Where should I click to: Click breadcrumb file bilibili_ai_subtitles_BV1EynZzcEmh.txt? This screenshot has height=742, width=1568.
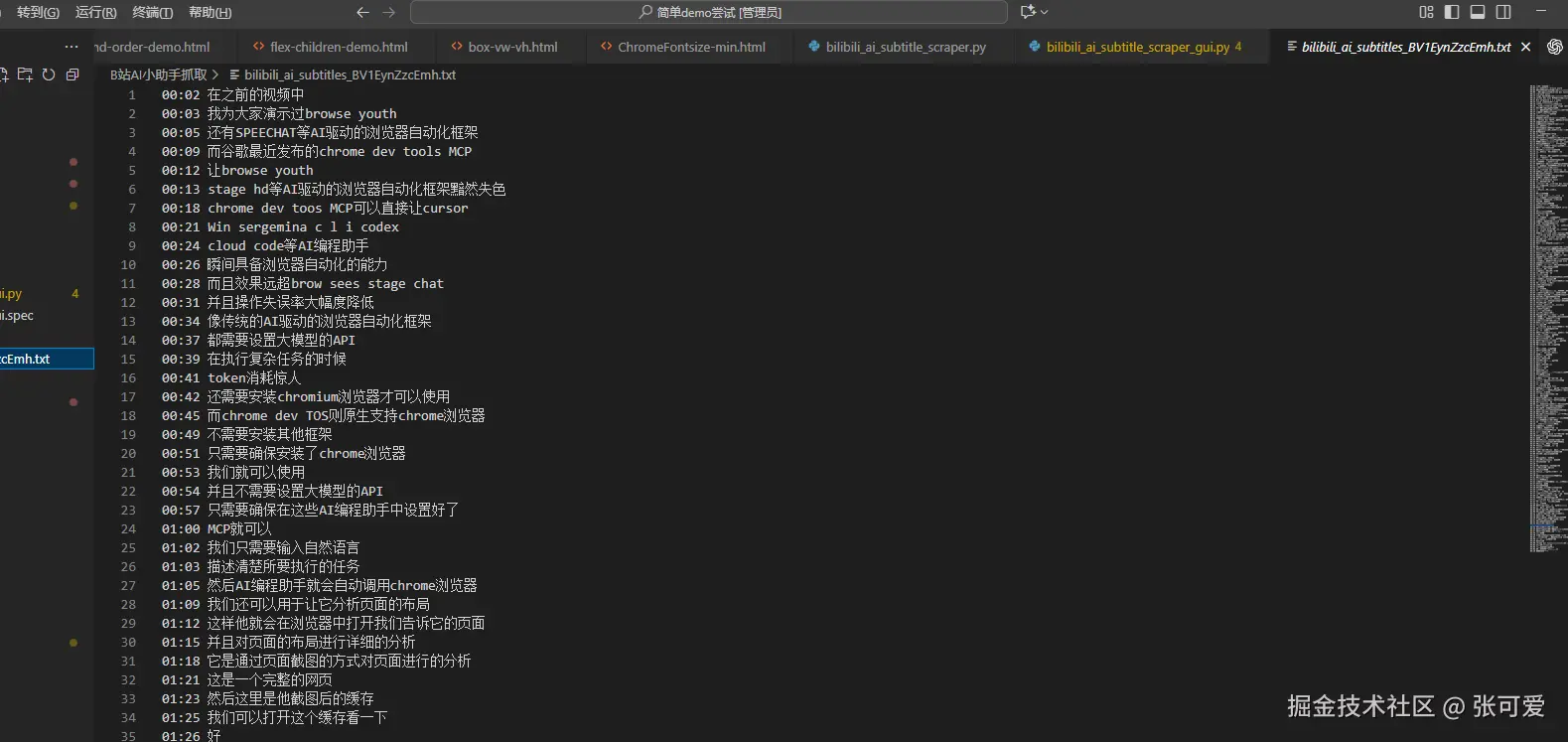click(x=350, y=74)
